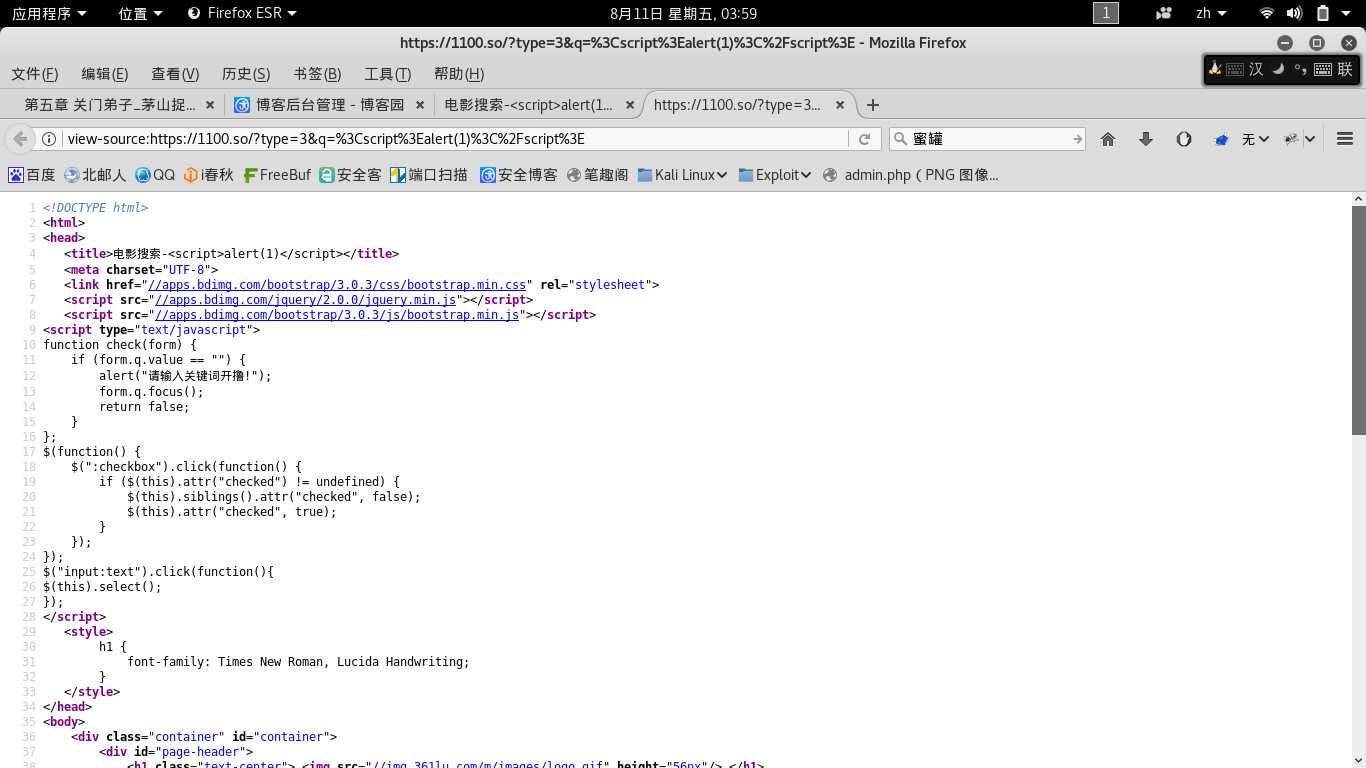The width and height of the screenshot is (1366, 768).
Task: Open the 历史(S) menu
Action: click(x=246, y=74)
